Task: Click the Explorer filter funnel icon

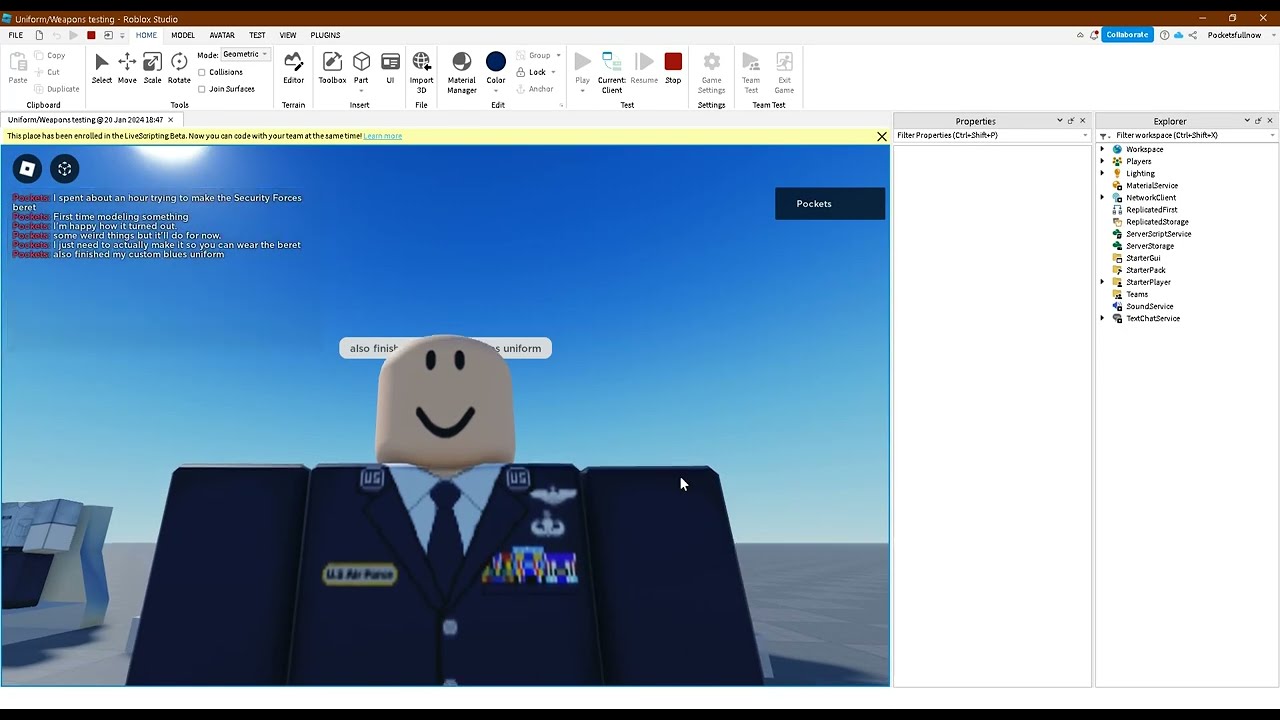Action: 1104,136
